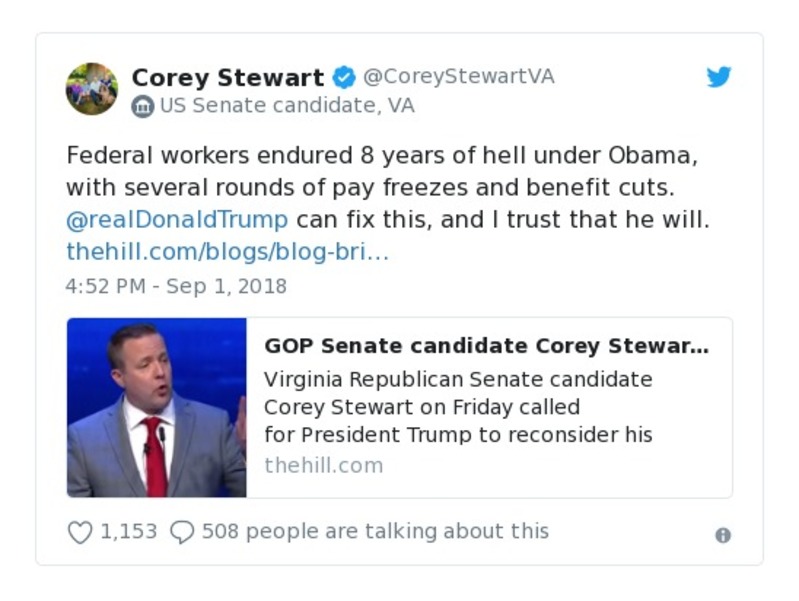
Task: Follow the thehill.com/blogs link in tweet
Action: coord(227,251)
